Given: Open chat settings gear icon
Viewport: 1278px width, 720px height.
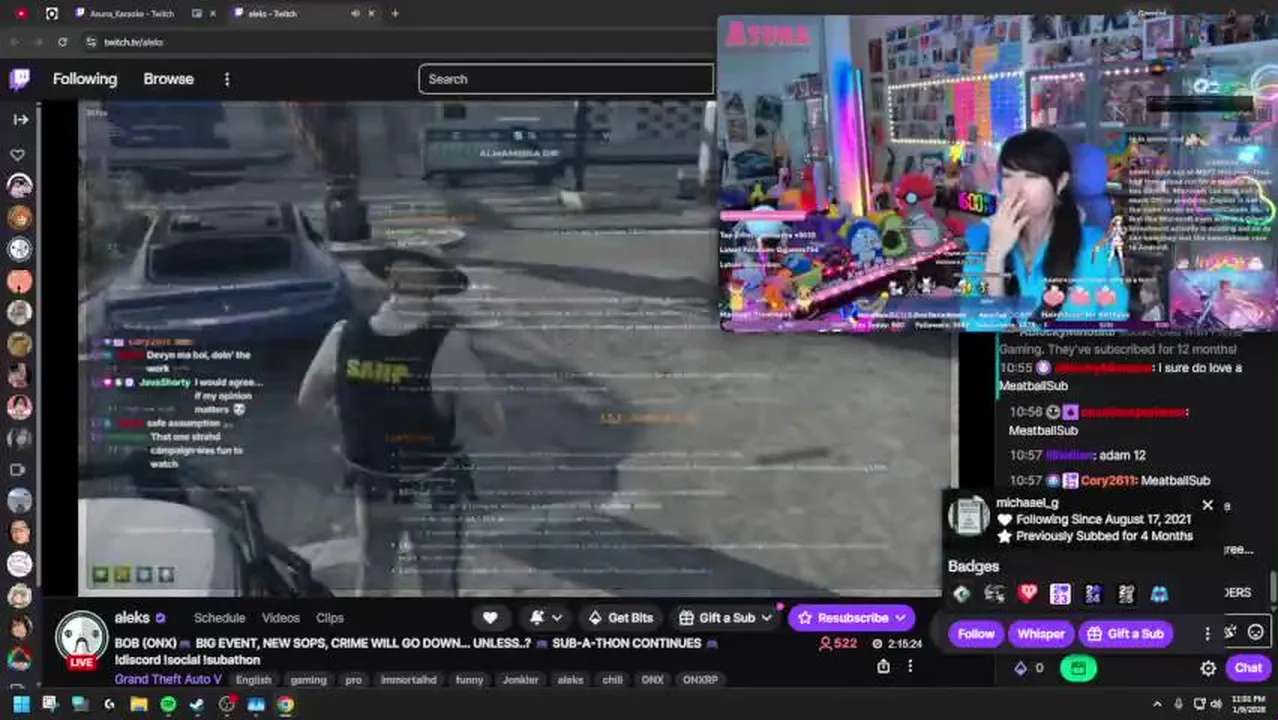Looking at the screenshot, I should point(1208,668).
